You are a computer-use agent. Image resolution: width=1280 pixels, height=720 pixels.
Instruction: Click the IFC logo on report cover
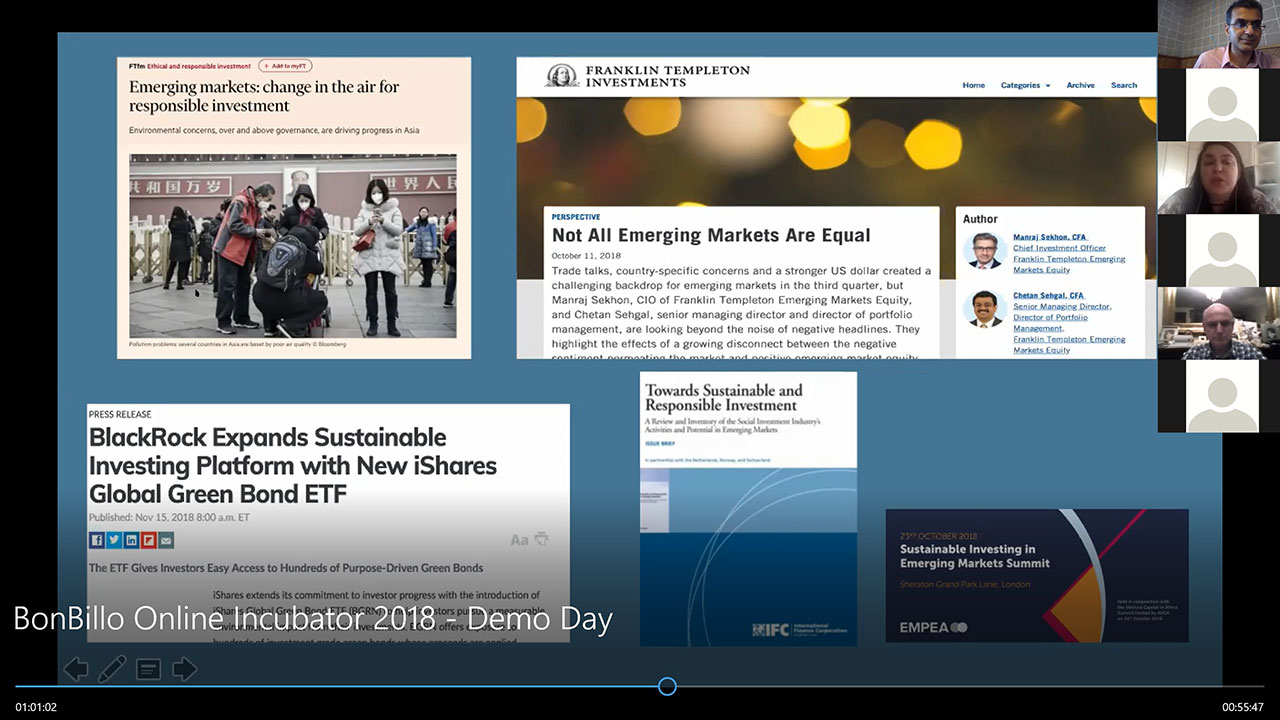798,629
